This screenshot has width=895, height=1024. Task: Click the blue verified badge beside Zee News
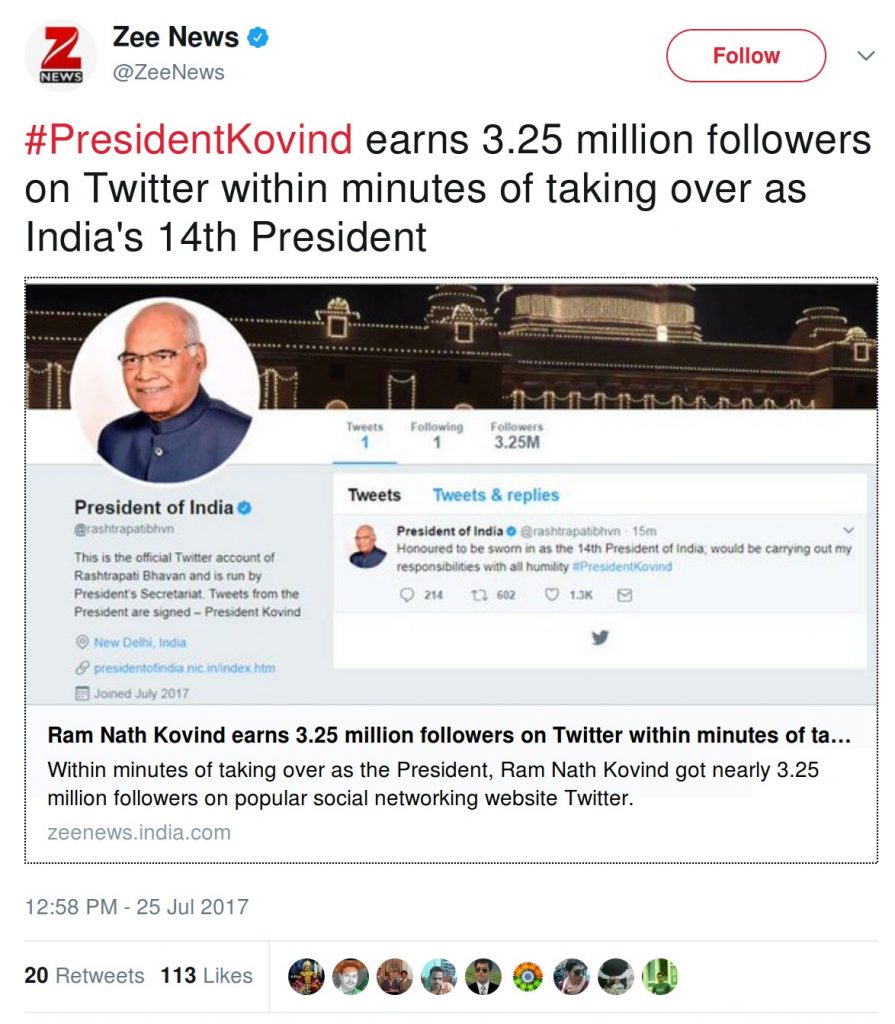258,37
